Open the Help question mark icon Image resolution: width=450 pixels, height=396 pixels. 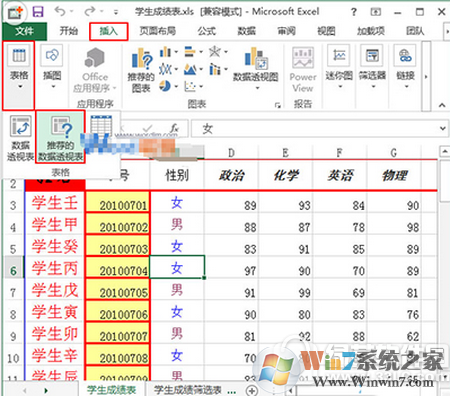[354, 12]
